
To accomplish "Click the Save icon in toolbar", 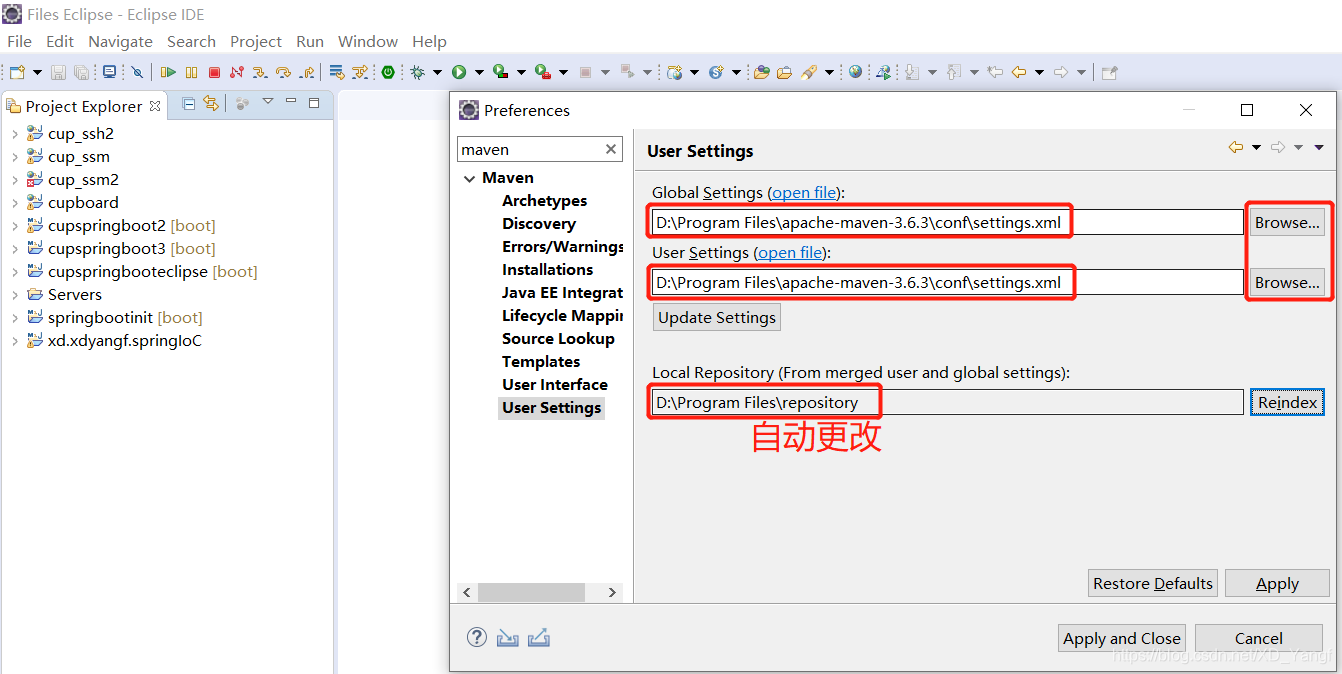I will [x=58, y=72].
